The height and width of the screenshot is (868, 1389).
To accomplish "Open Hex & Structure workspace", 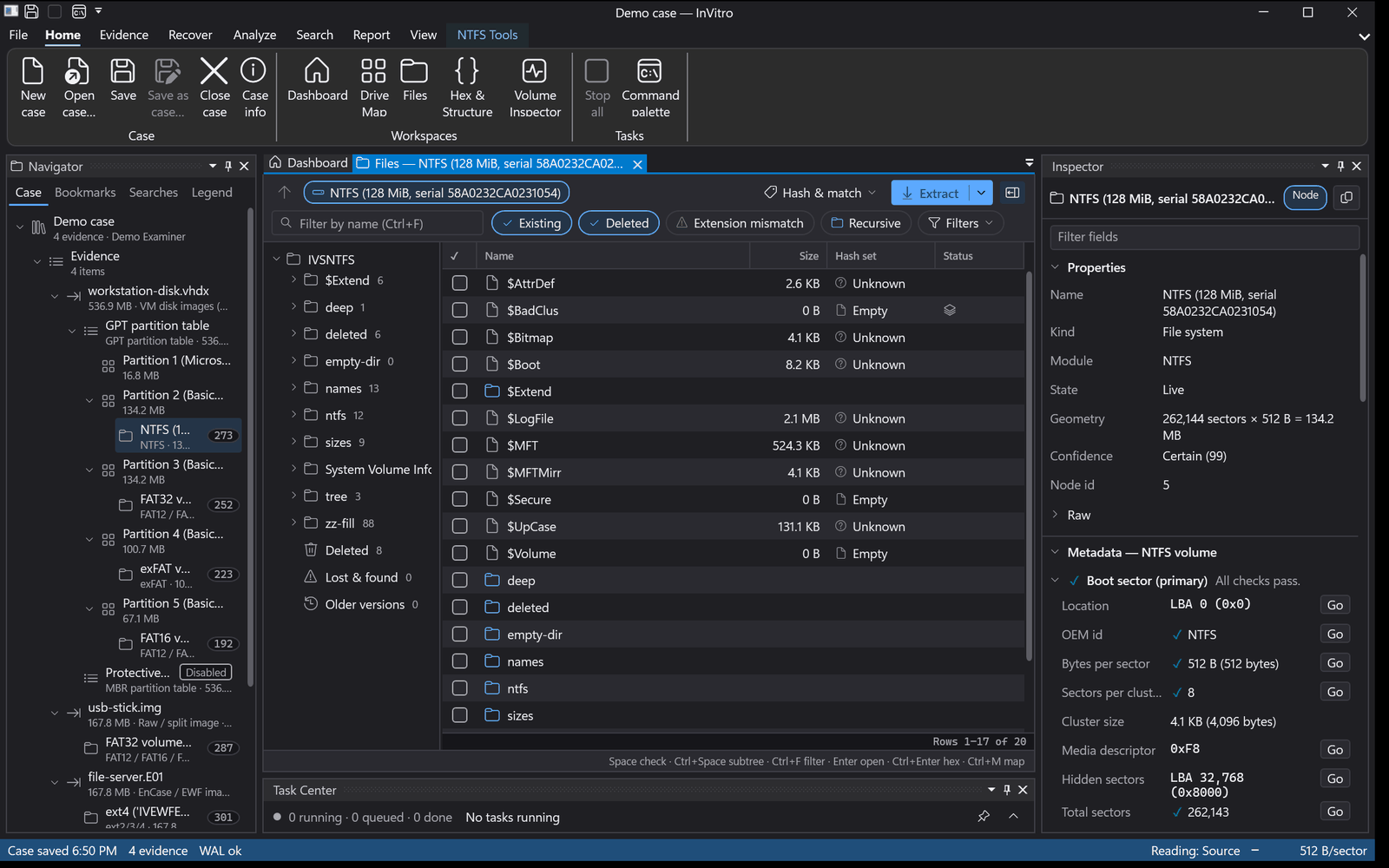I will pos(467,87).
